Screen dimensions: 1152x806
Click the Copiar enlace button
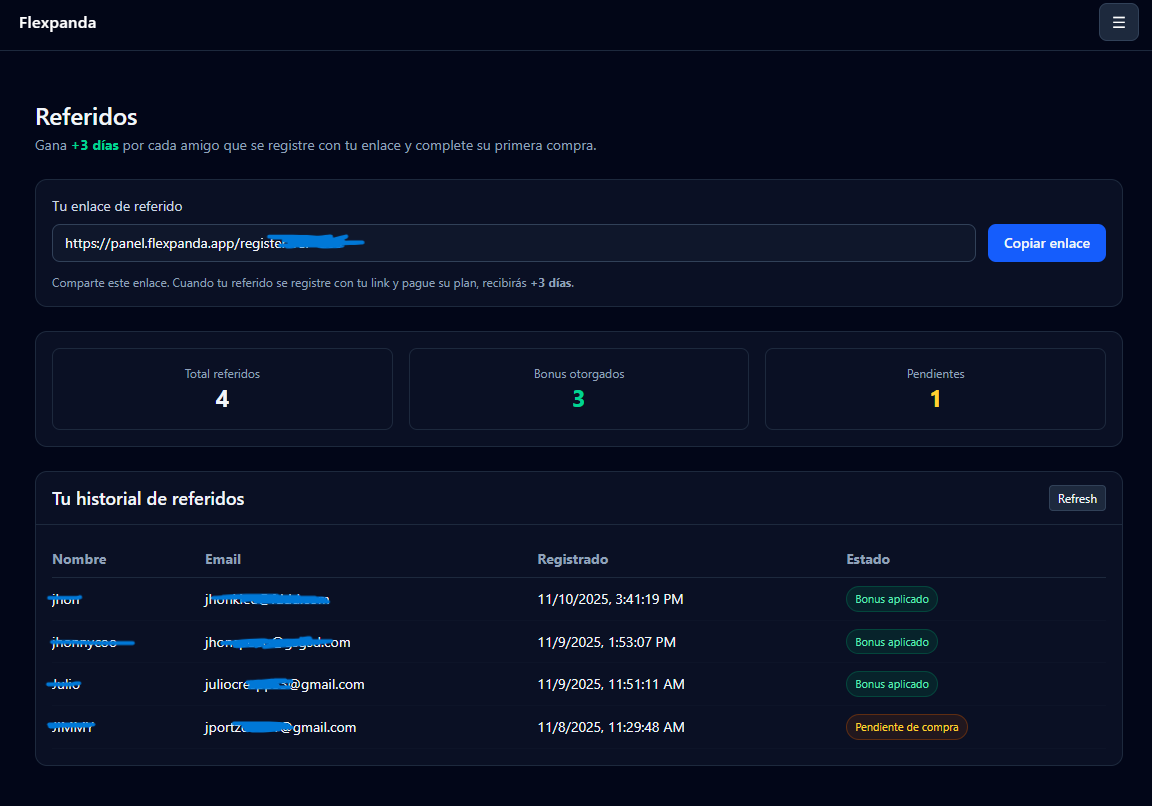click(x=1046, y=243)
